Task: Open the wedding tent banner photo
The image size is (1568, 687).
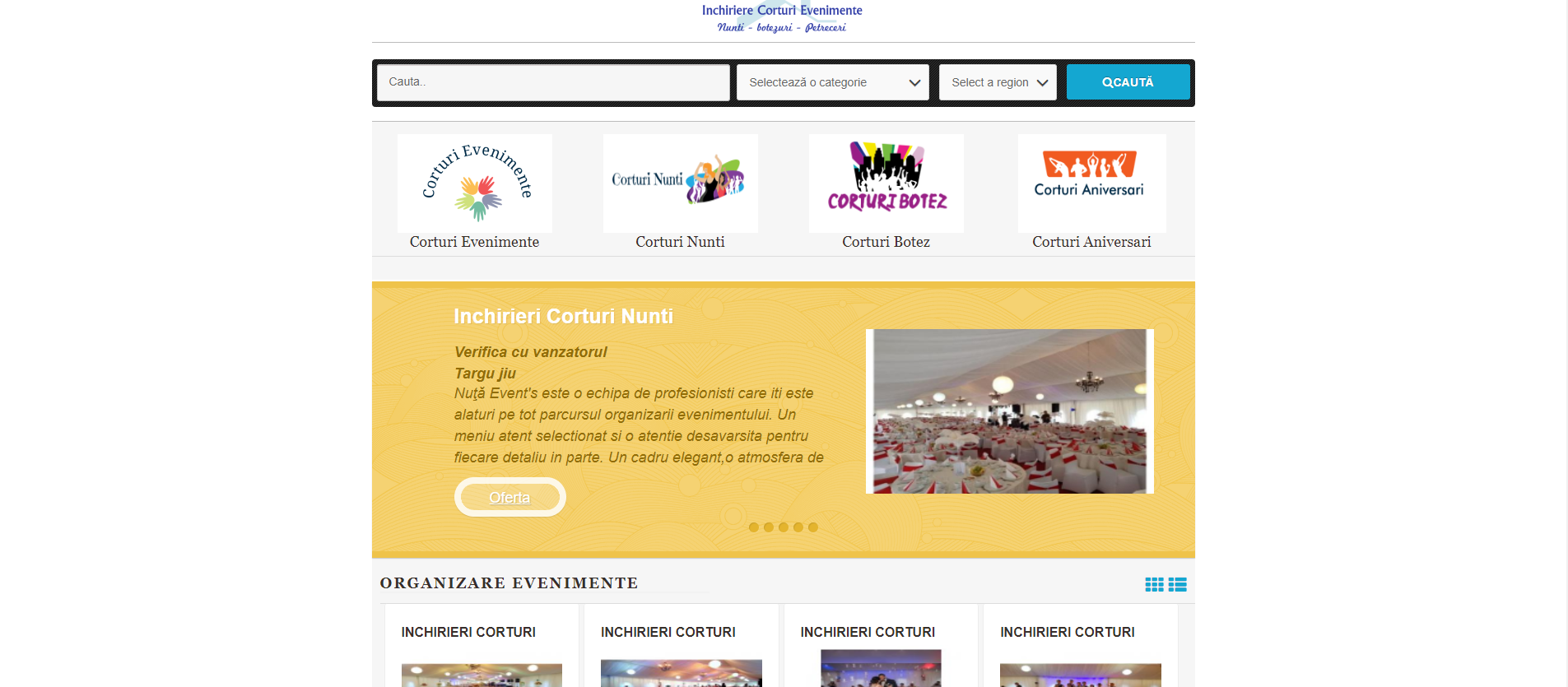Action: pyautogui.click(x=1010, y=411)
